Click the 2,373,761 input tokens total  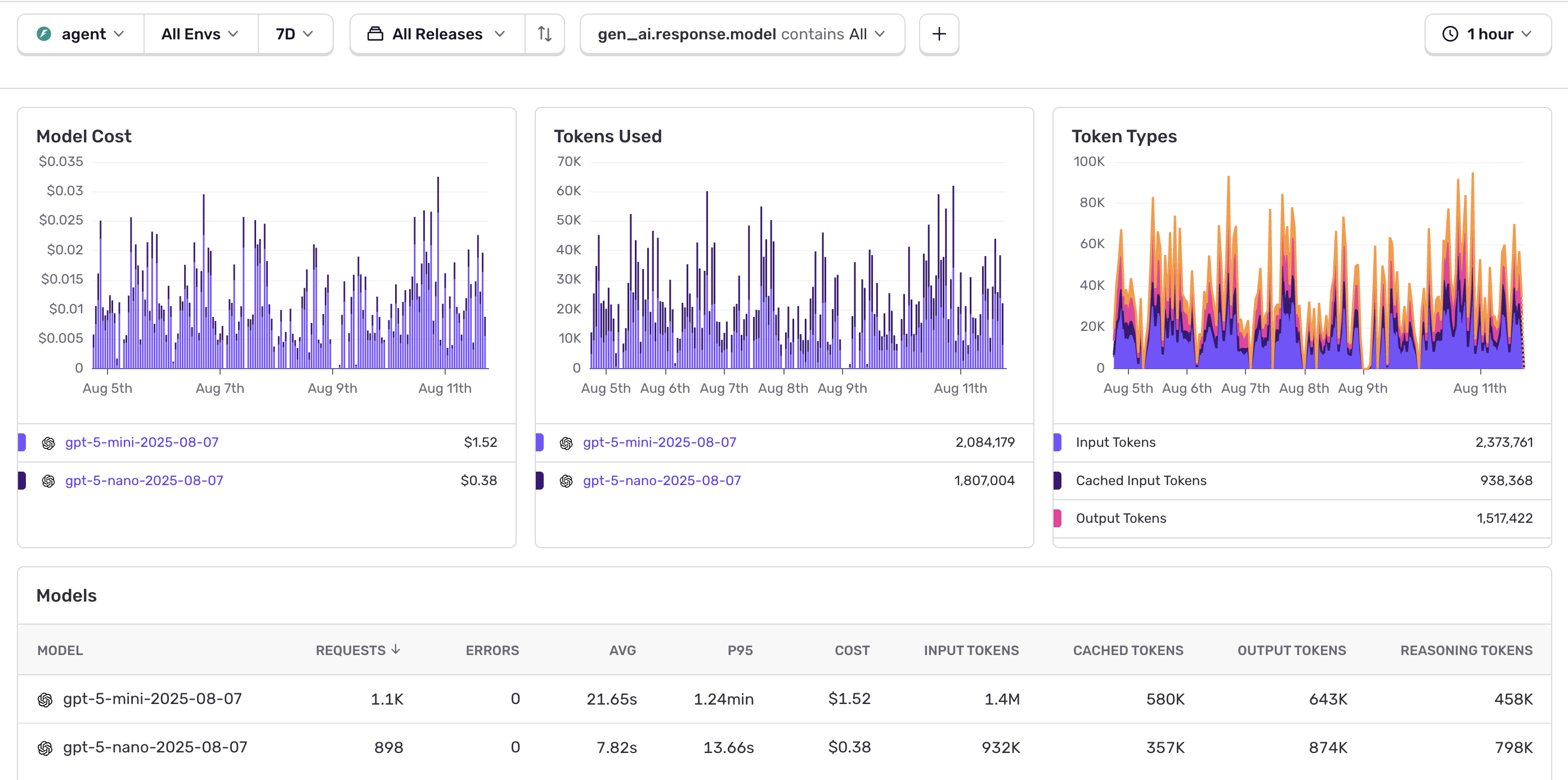tap(1504, 442)
